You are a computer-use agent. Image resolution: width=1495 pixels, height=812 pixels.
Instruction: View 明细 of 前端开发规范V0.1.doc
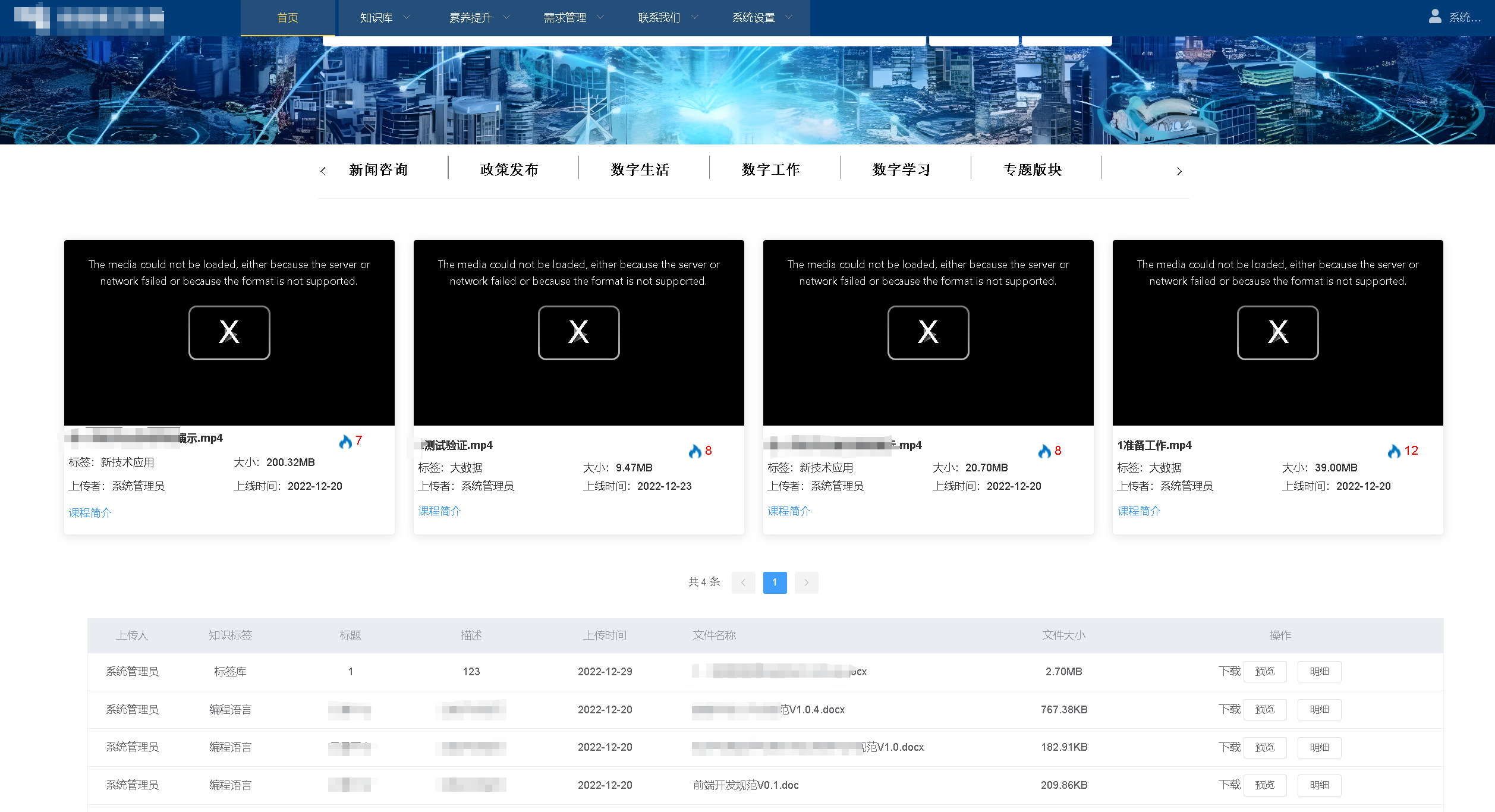[x=1320, y=785]
